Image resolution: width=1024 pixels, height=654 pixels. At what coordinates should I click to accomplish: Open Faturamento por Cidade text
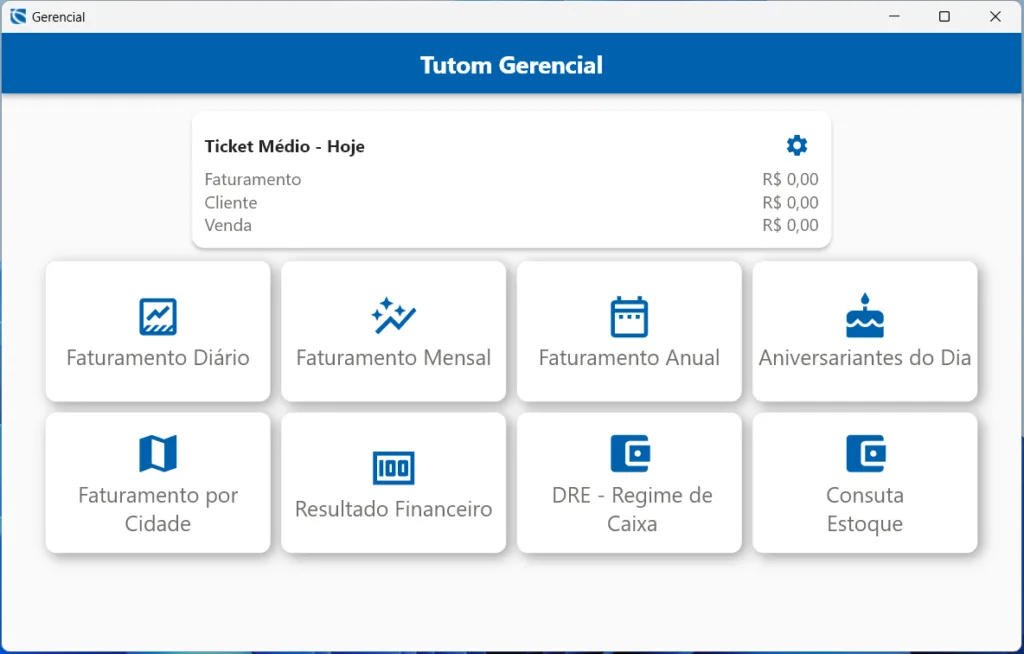[x=158, y=509]
